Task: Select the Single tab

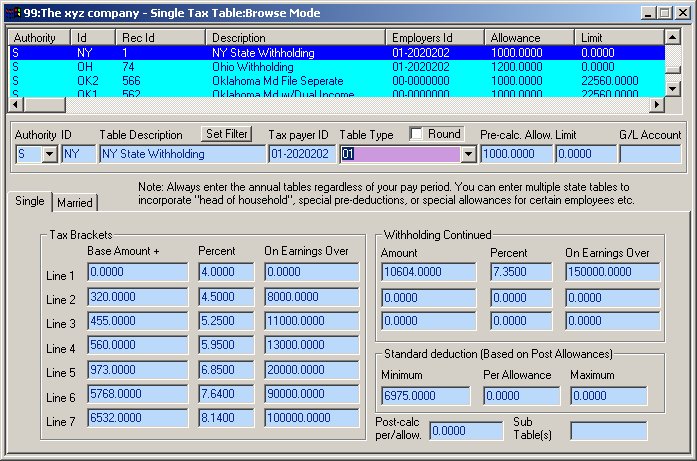Action: point(29,201)
